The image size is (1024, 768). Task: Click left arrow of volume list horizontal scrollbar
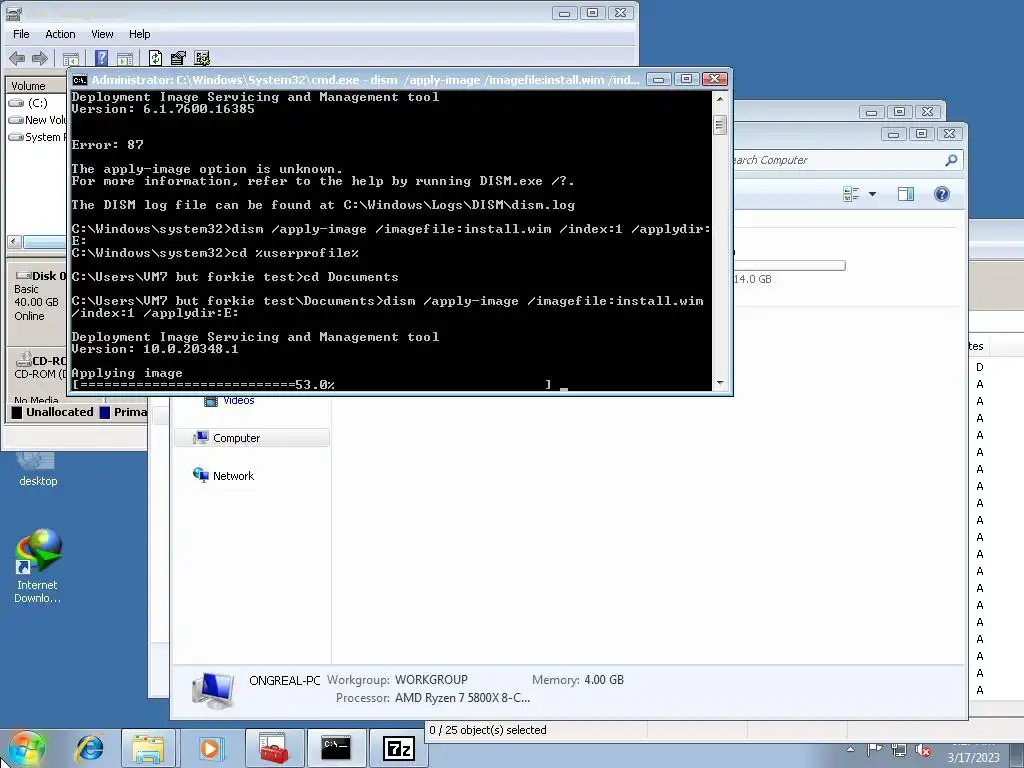[x=14, y=242]
